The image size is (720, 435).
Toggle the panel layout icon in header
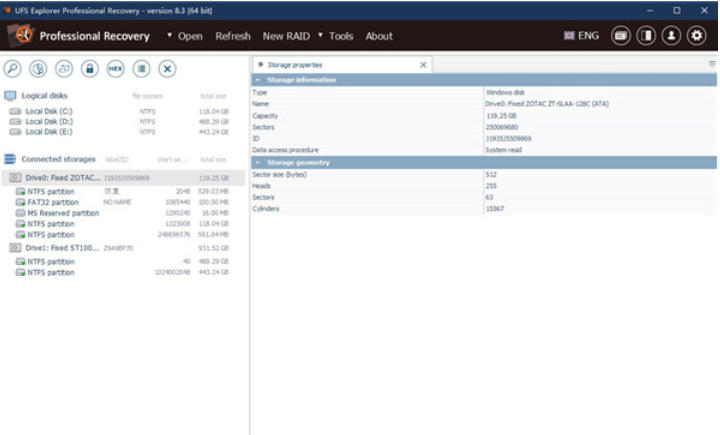[x=646, y=36]
